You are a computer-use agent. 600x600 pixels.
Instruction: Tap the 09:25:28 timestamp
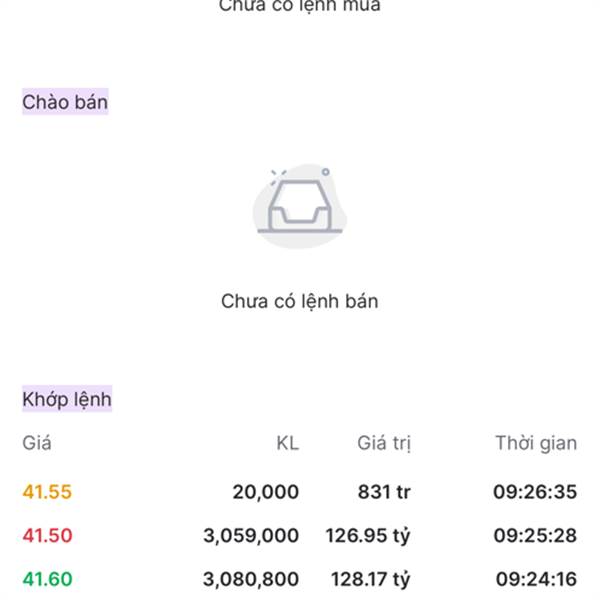(535, 535)
